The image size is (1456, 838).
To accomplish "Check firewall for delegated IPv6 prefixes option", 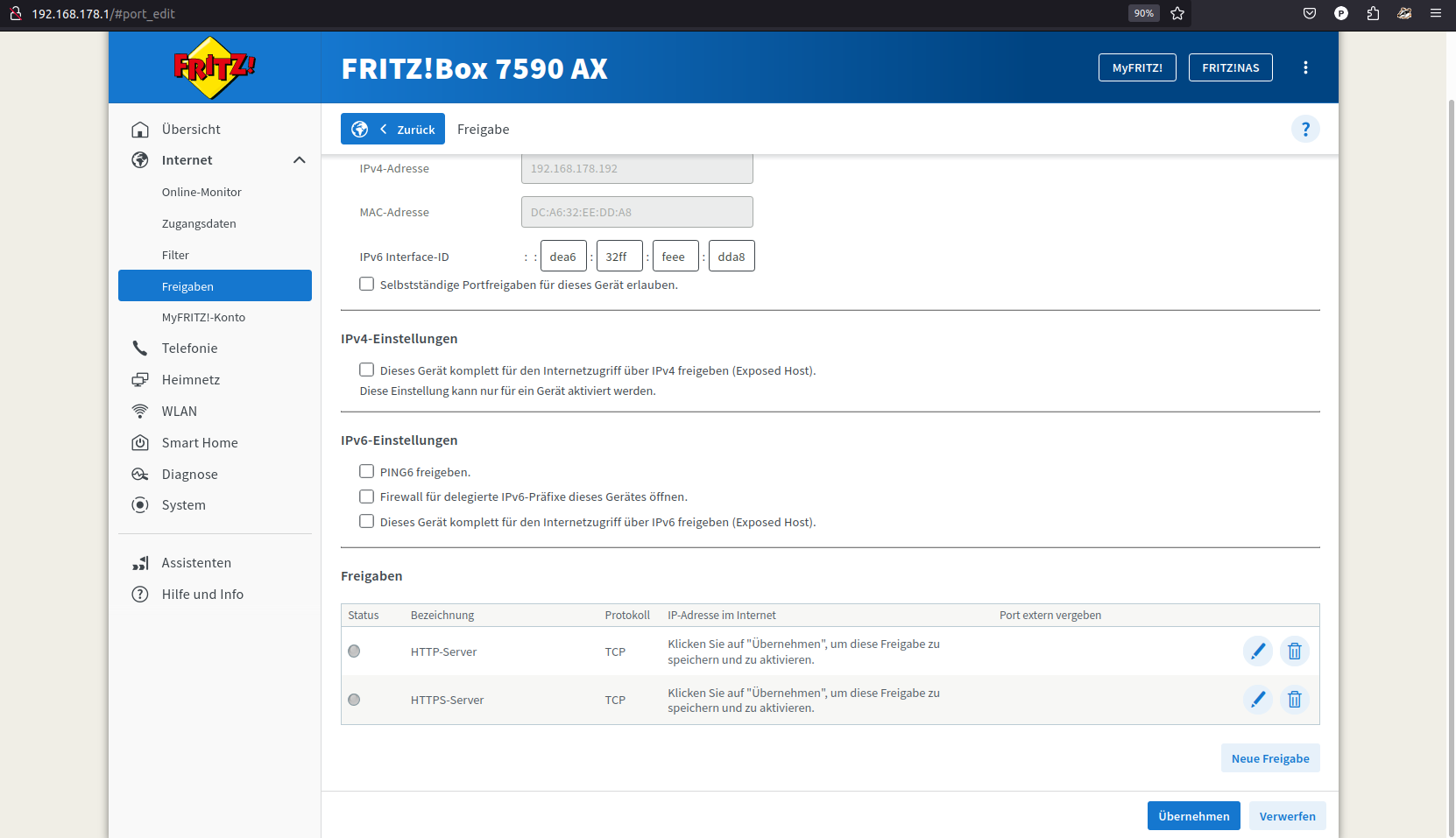I will [367, 496].
